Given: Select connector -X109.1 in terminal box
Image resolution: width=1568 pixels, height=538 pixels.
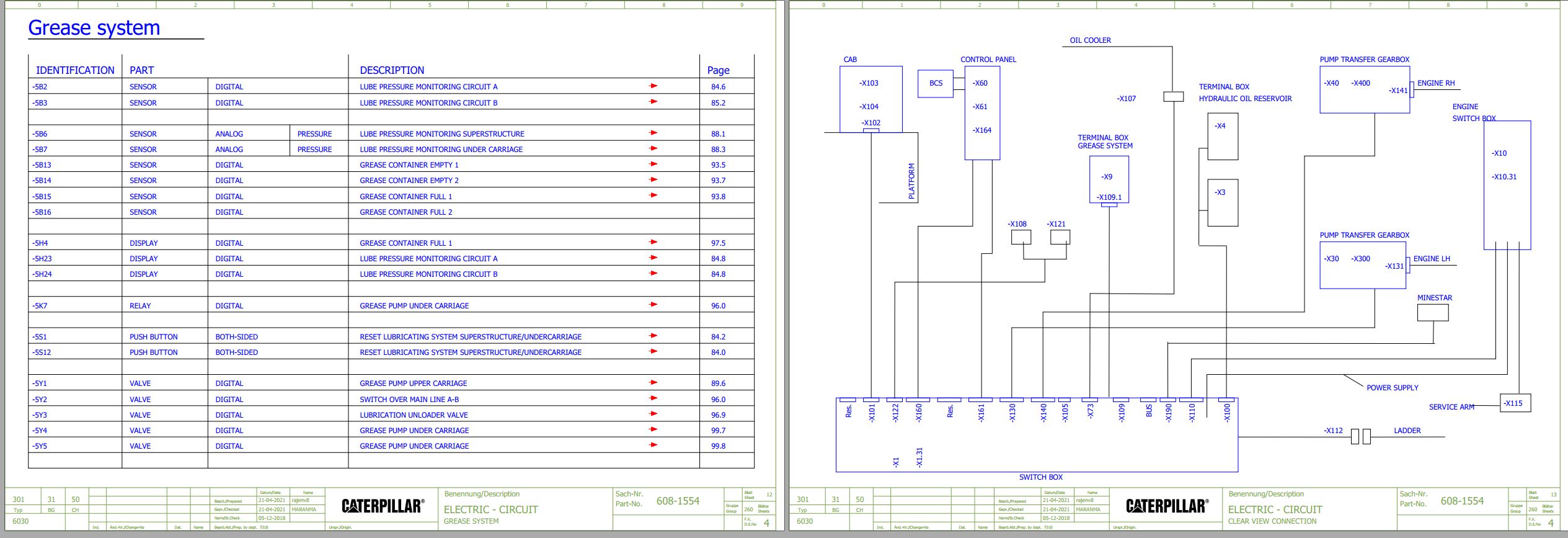Looking at the screenshot, I should 1109,197.
